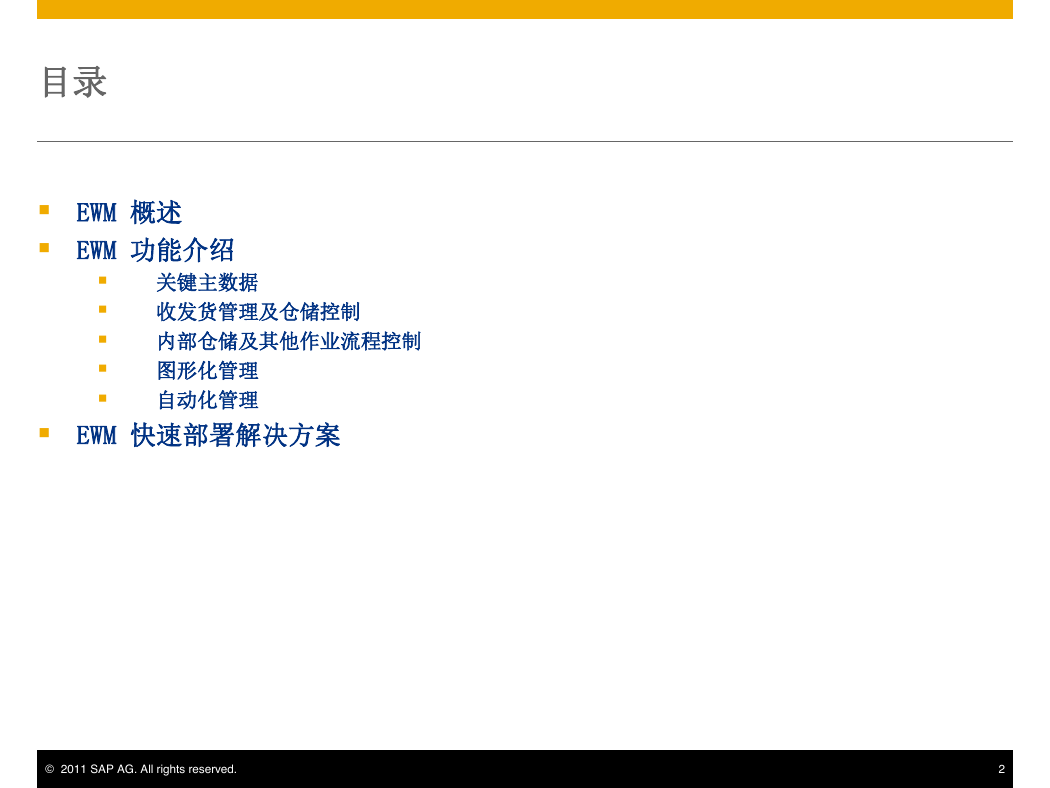
Task: Click the sub-item 收发货管理及仓储控制
Action: click(x=258, y=312)
